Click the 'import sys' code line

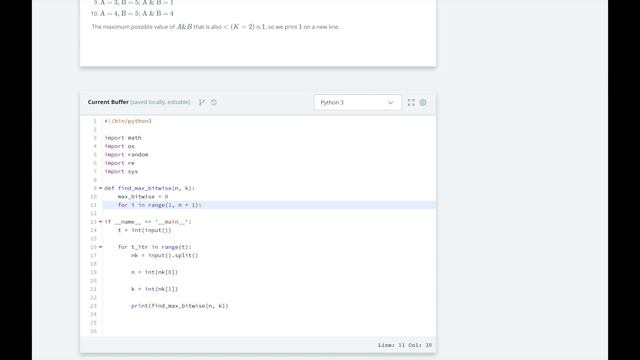[121, 171]
